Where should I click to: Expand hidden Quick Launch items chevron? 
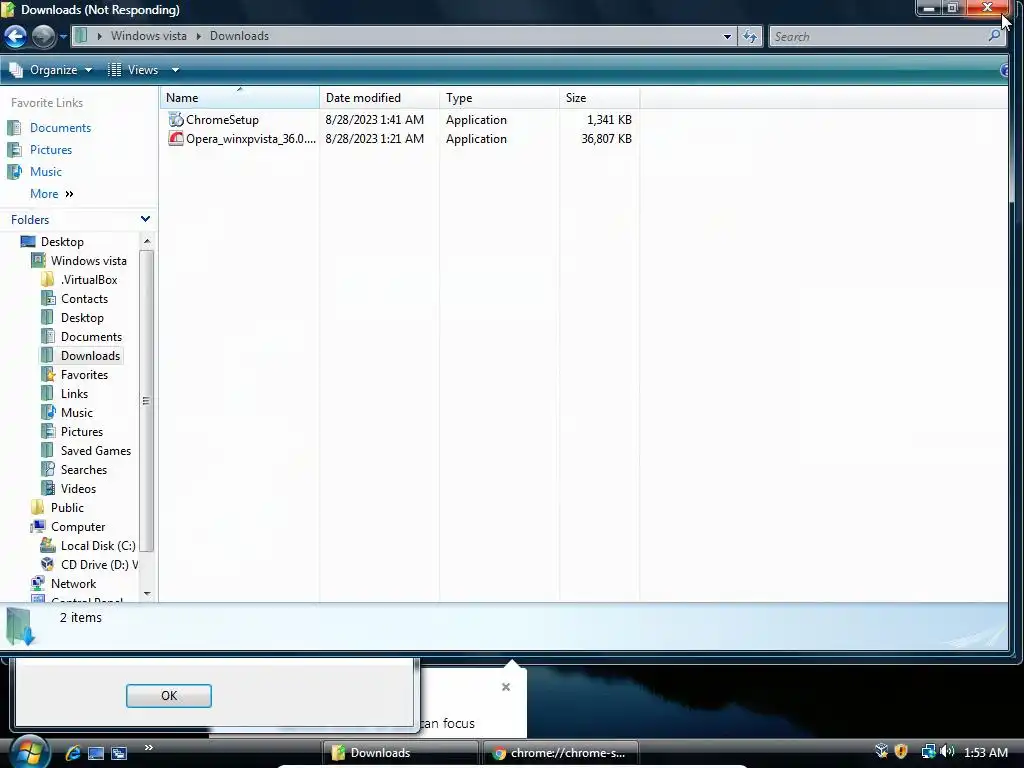pyautogui.click(x=148, y=747)
